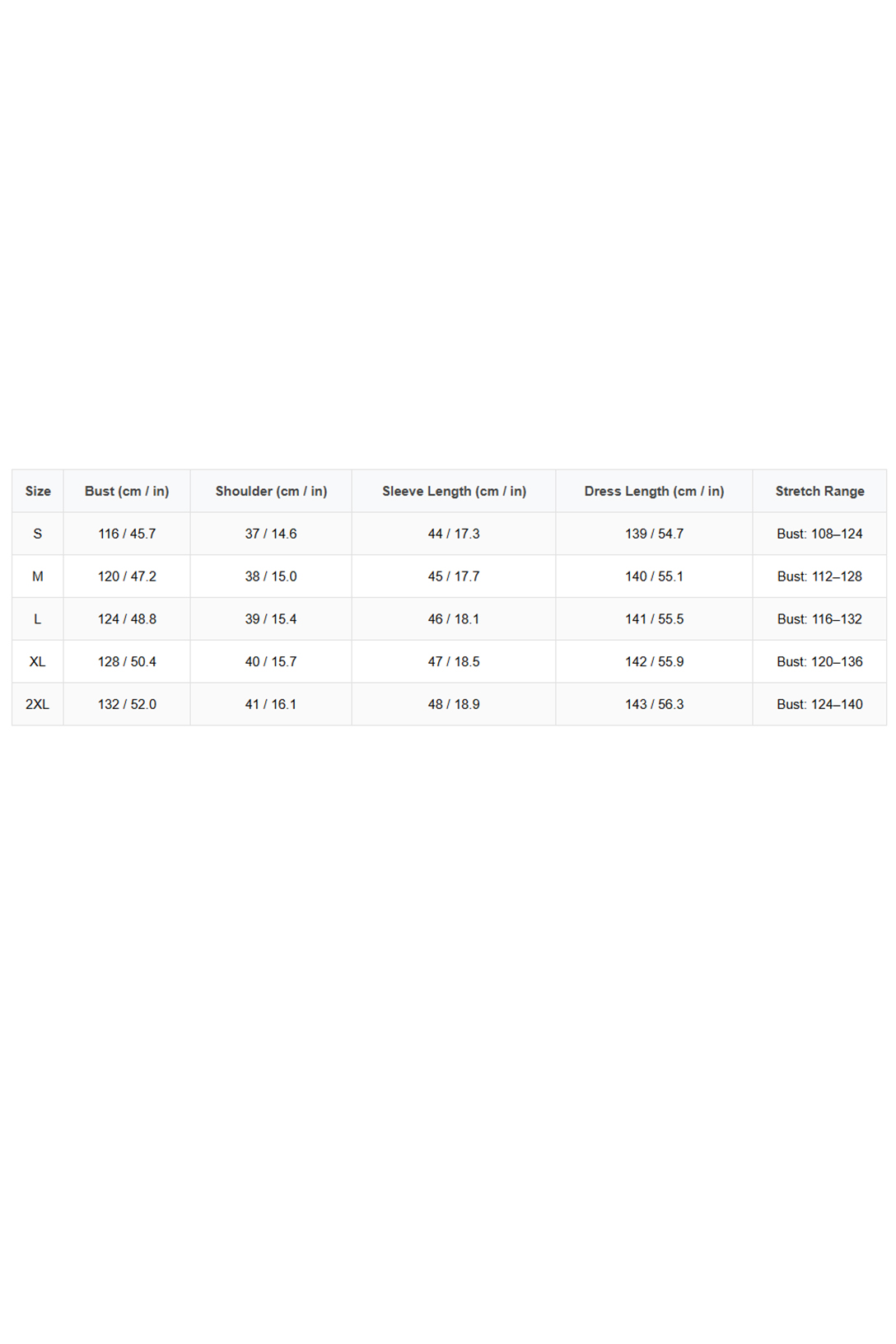Click the Sleeve Length column header
The height and width of the screenshot is (1344, 896).
(x=454, y=491)
